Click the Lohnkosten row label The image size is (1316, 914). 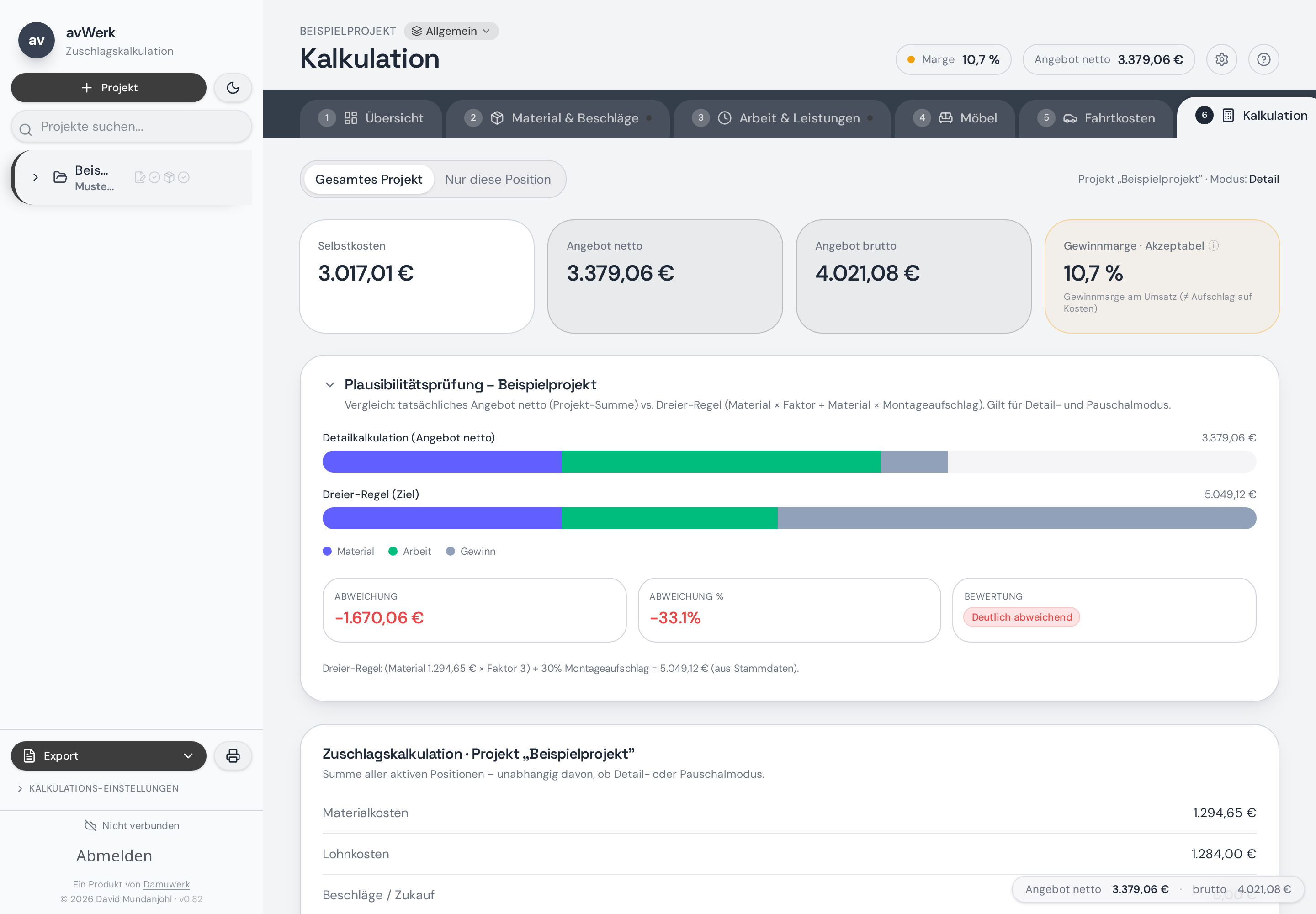[356, 854]
